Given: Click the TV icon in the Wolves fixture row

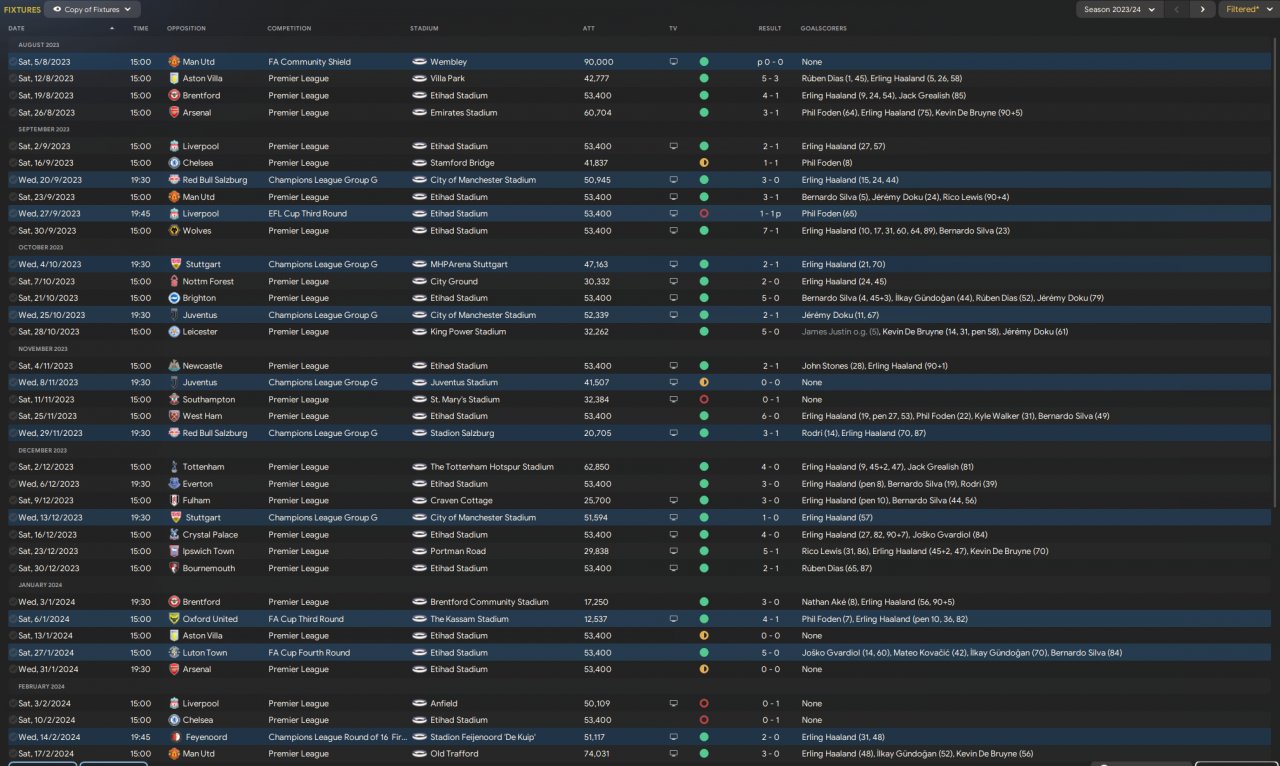Looking at the screenshot, I should click(673, 231).
